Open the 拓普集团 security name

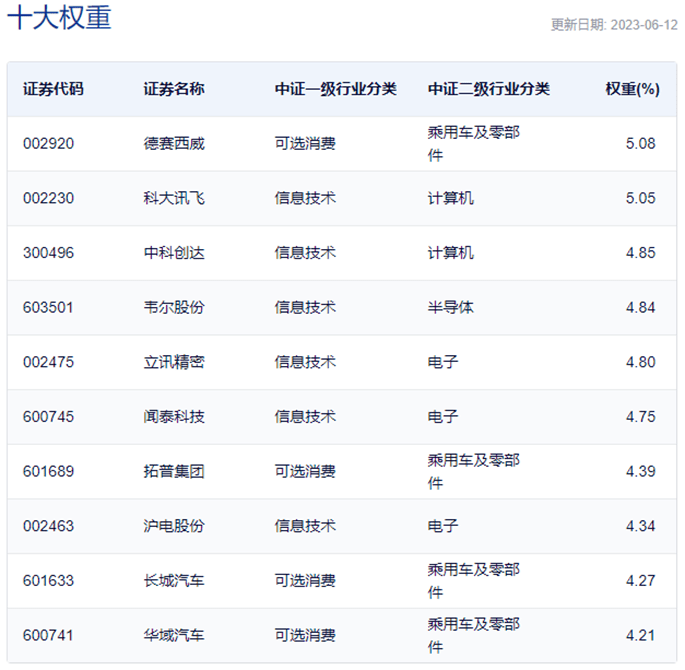[174, 471]
